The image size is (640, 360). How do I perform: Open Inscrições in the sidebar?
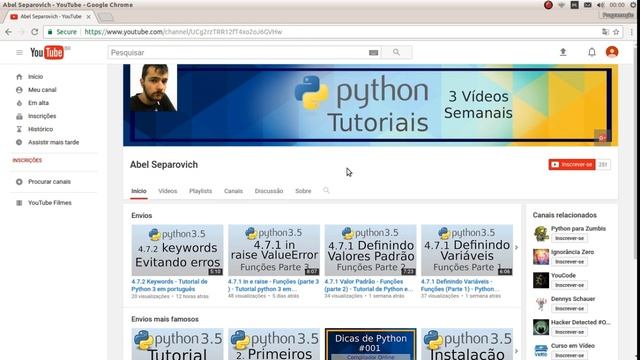point(42,116)
